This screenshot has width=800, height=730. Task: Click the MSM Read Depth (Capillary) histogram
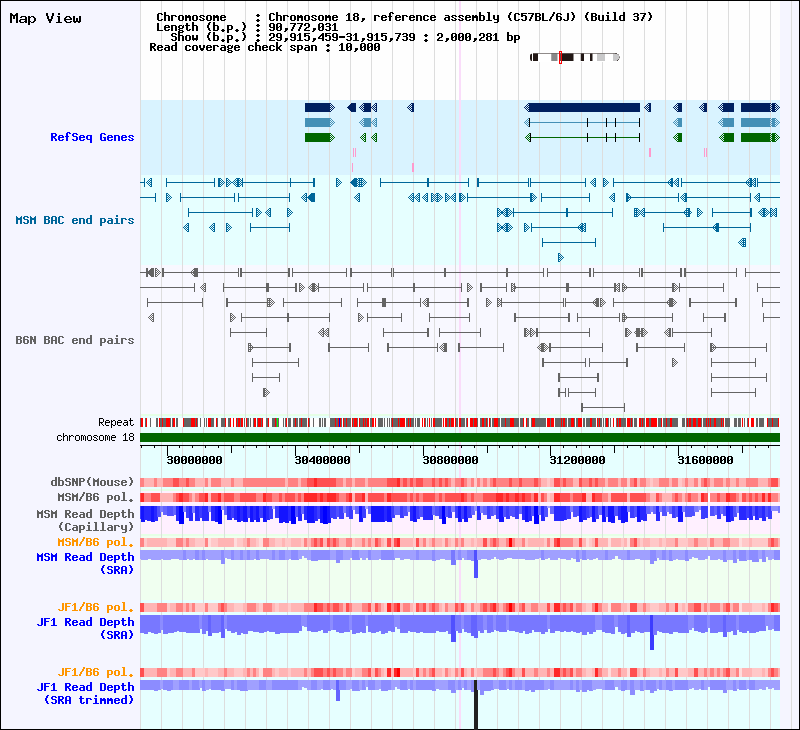pos(460,515)
